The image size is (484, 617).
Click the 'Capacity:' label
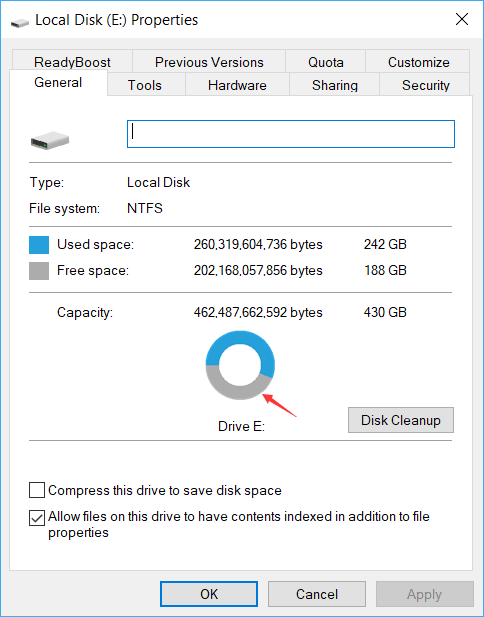85,312
